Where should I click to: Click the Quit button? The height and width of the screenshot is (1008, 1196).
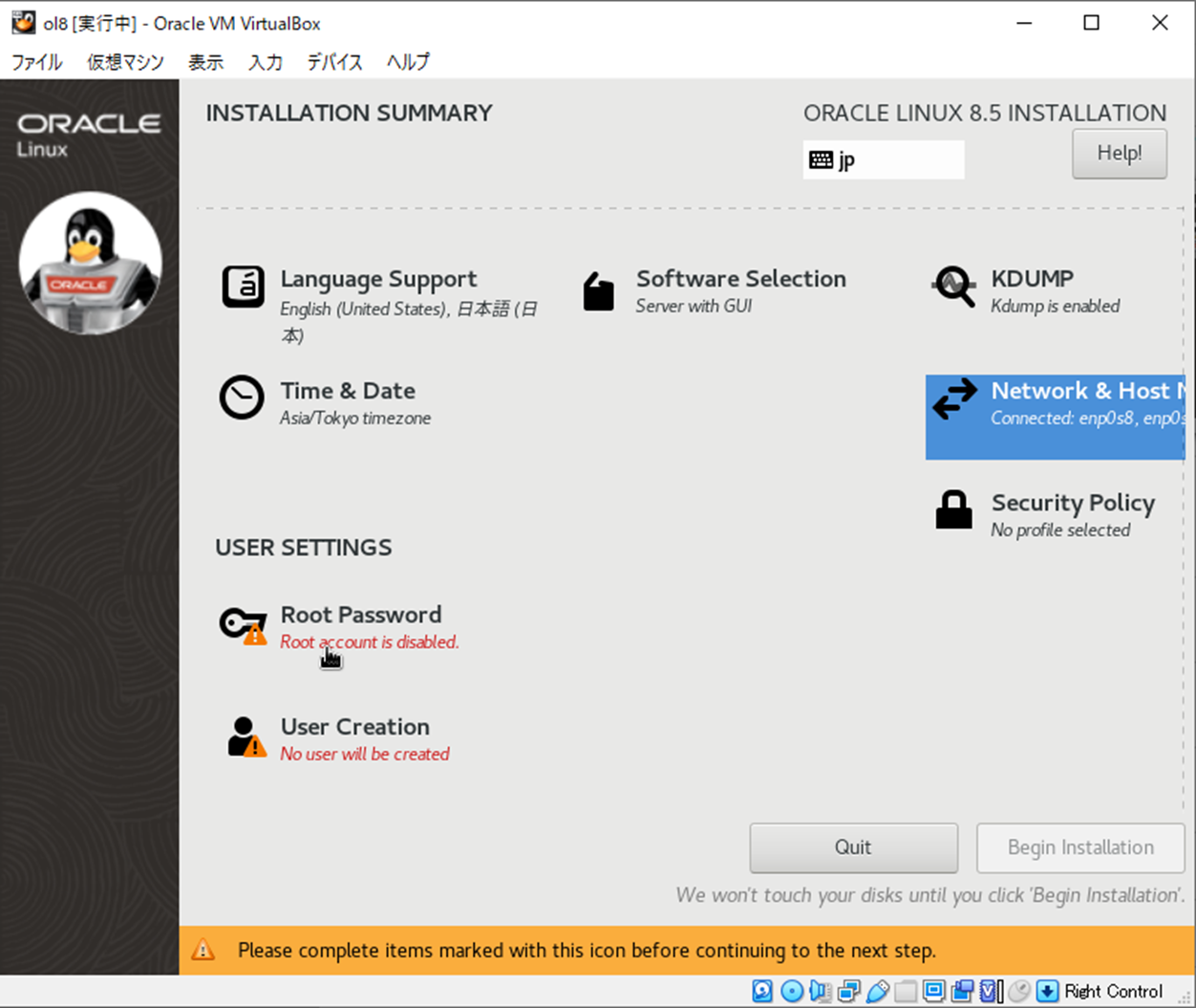(x=853, y=847)
